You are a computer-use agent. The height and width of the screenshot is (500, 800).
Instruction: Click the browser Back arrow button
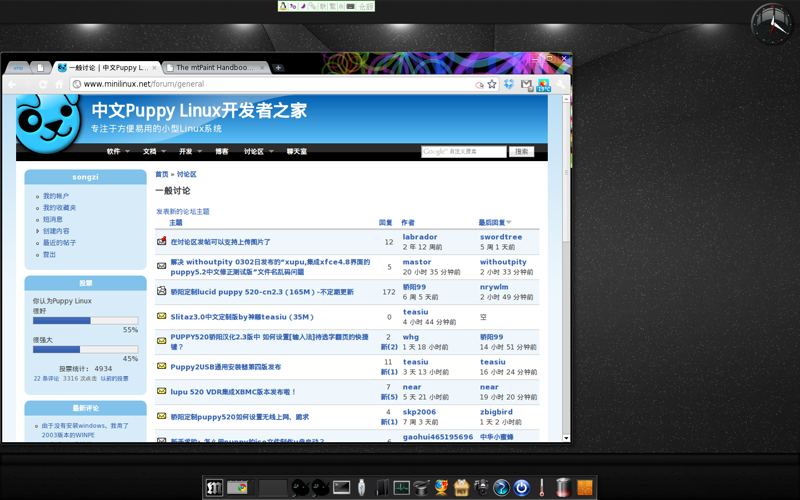coord(12,84)
